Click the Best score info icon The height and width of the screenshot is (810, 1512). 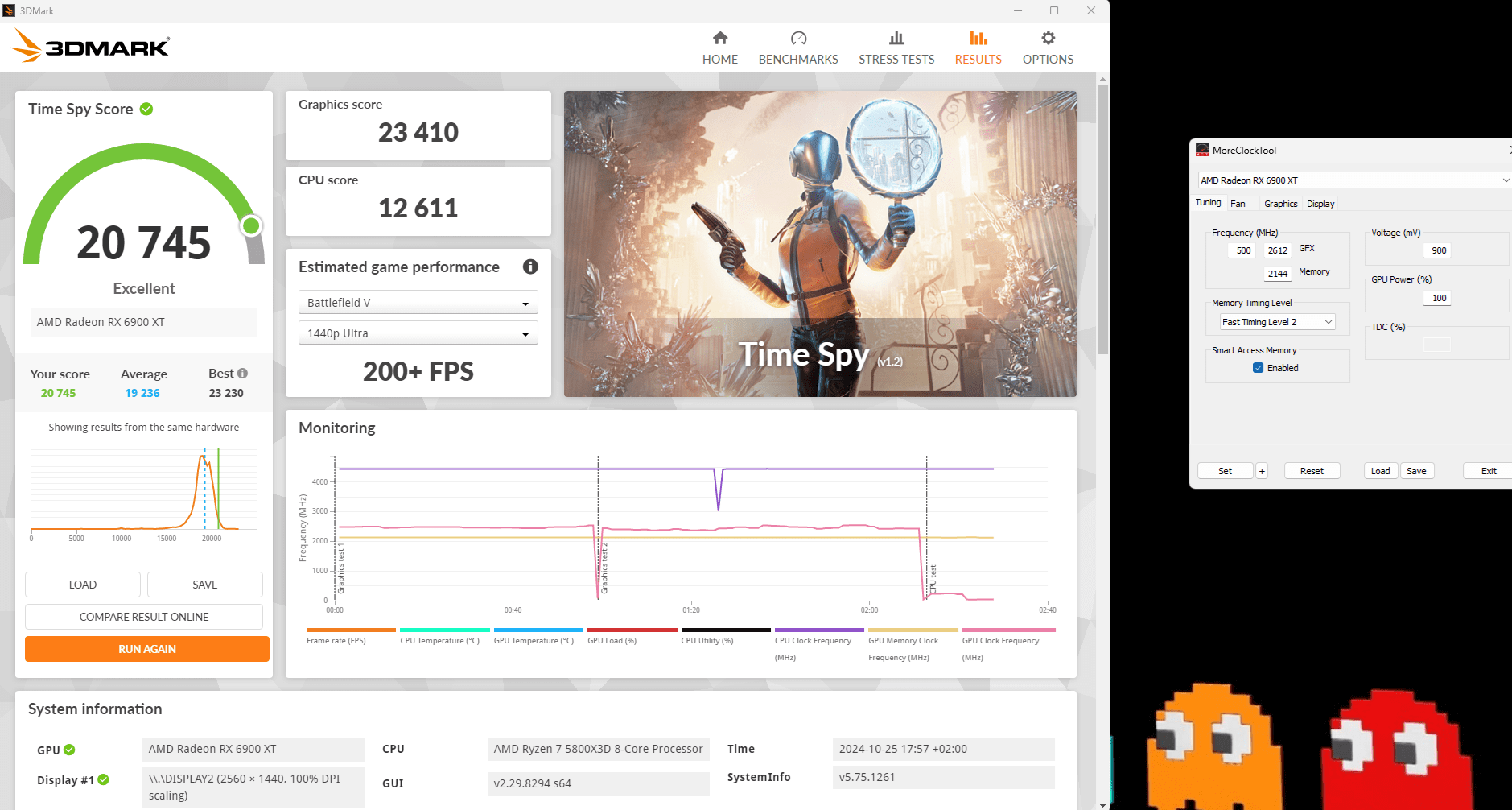(x=243, y=374)
